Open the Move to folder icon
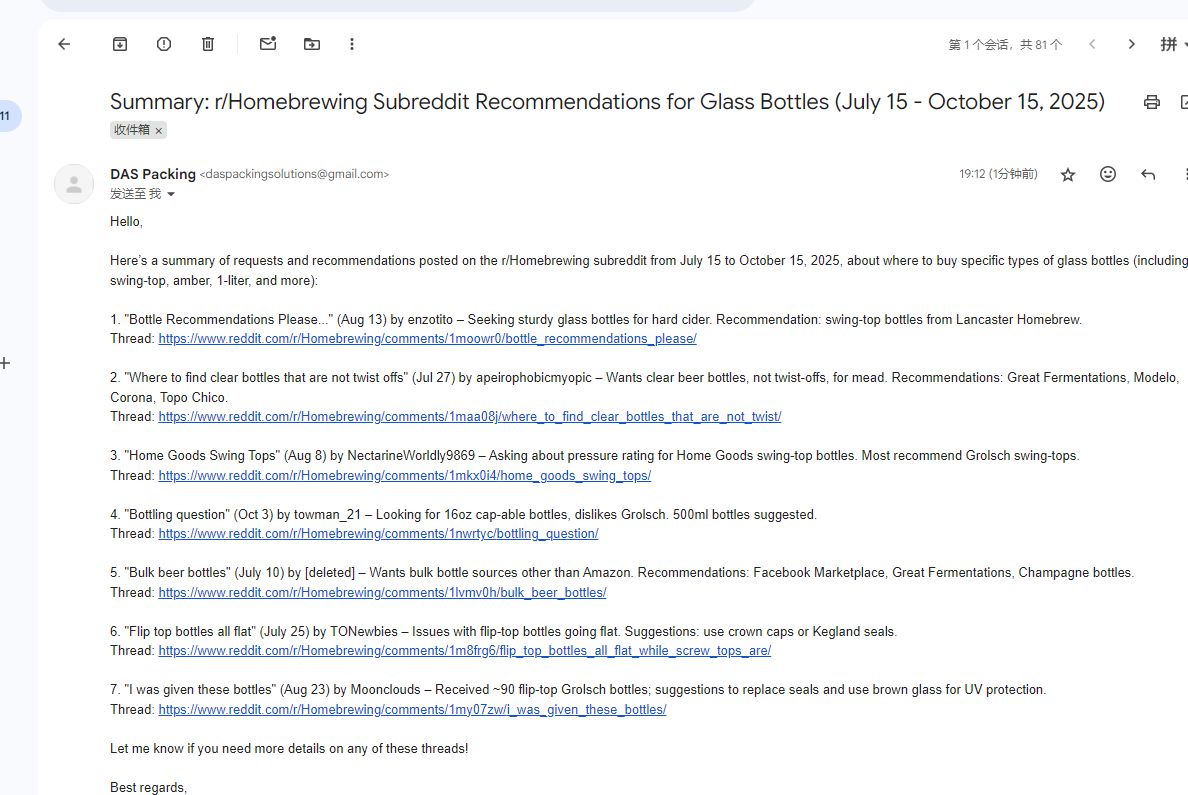The width and height of the screenshot is (1188, 795). click(x=312, y=44)
